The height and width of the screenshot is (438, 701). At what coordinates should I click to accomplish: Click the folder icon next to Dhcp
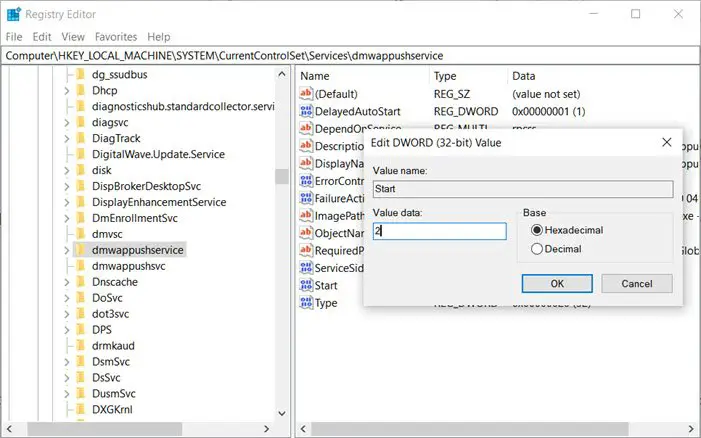80,90
